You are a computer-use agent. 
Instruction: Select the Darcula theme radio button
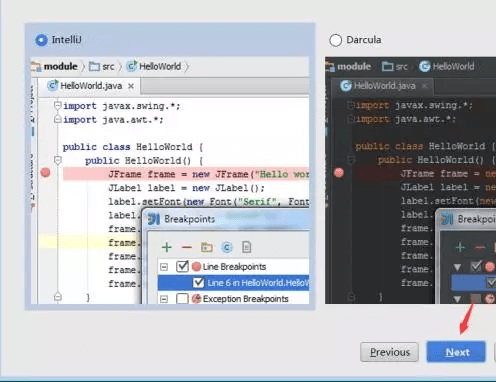coord(335,40)
